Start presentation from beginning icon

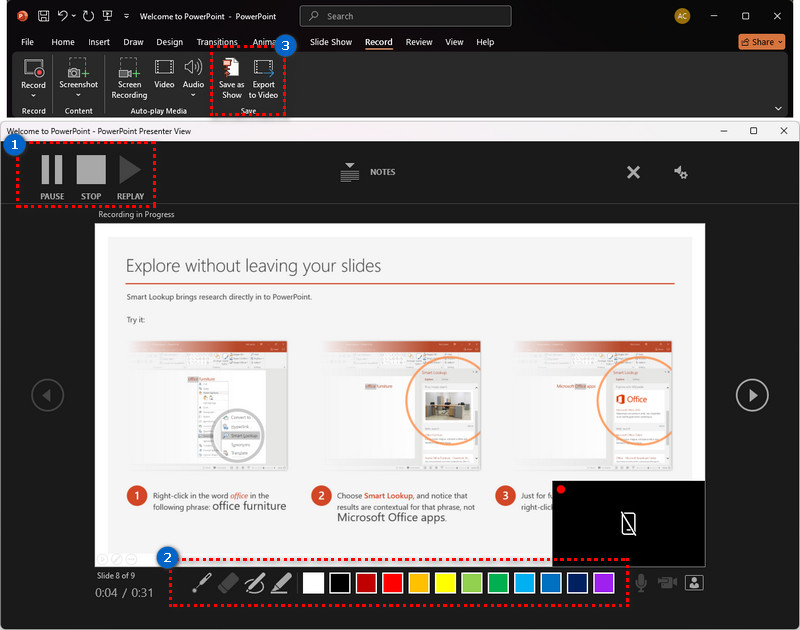click(x=107, y=16)
